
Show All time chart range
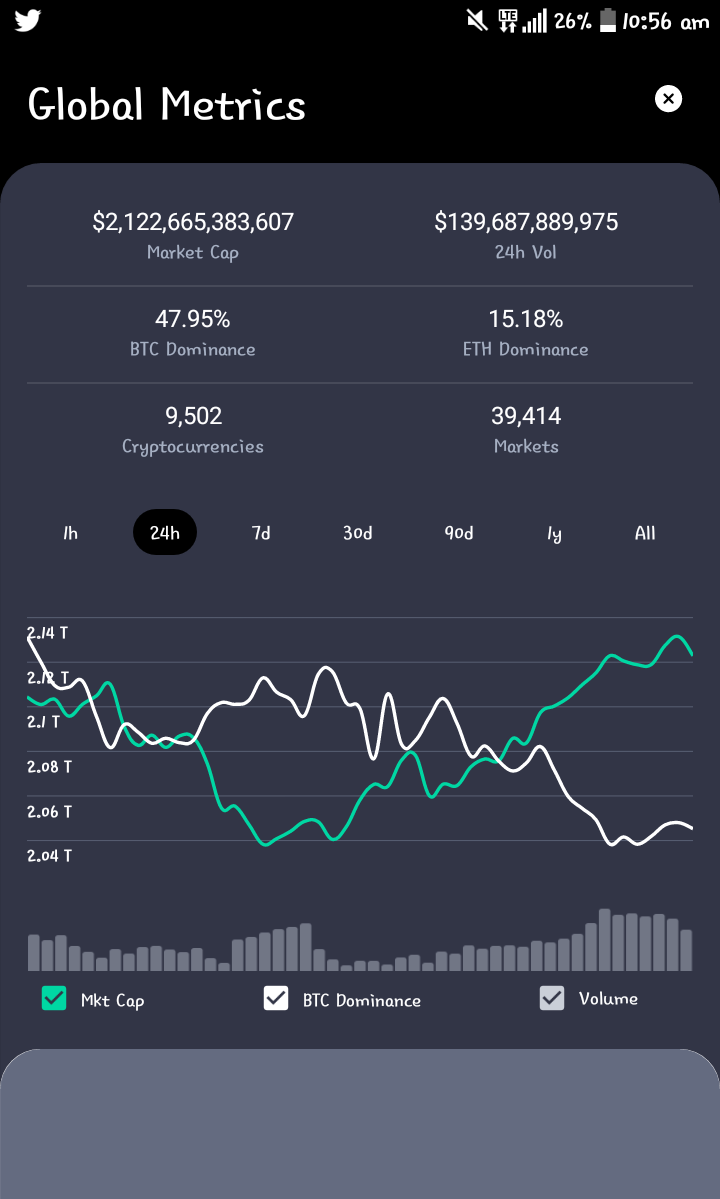coord(645,533)
